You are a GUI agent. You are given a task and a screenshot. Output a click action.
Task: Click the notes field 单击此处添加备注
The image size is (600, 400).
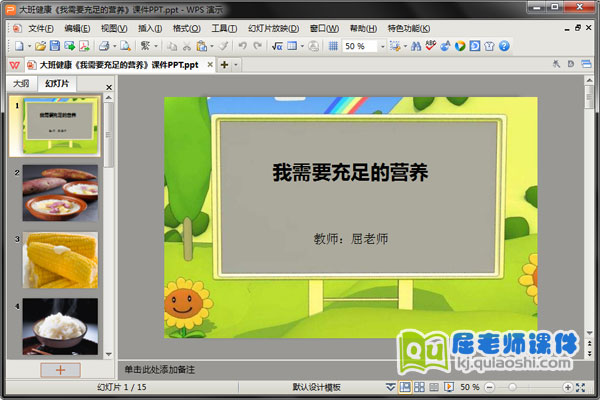[160, 370]
